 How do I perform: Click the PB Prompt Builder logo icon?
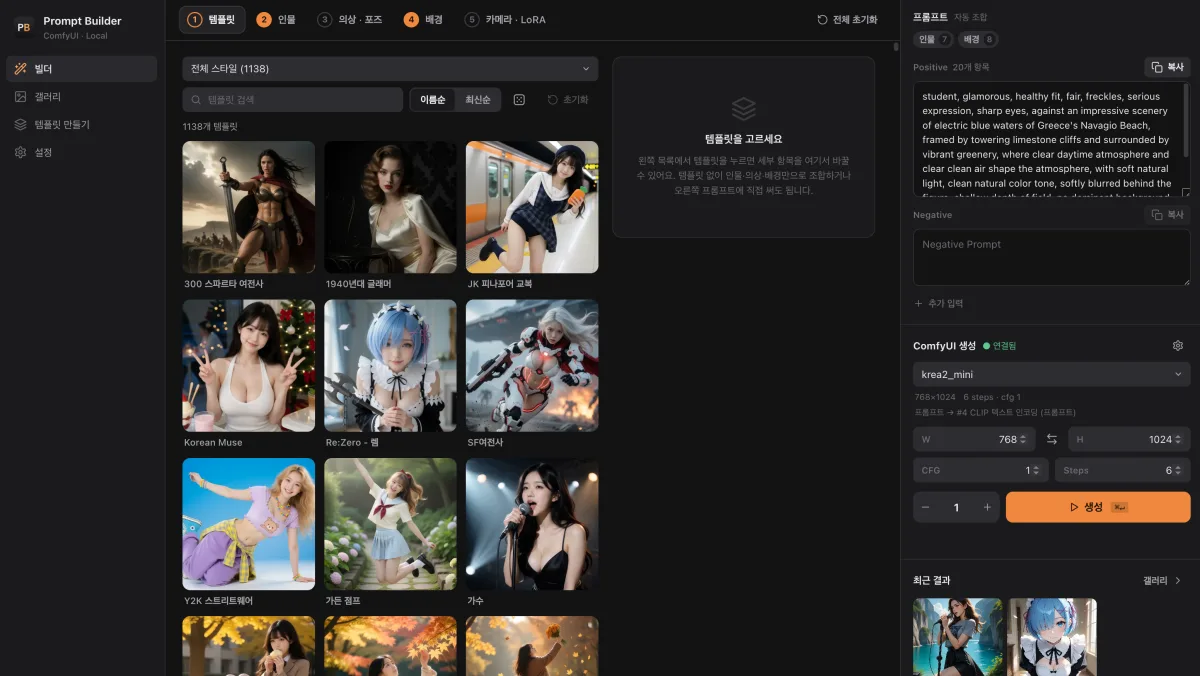click(23, 27)
